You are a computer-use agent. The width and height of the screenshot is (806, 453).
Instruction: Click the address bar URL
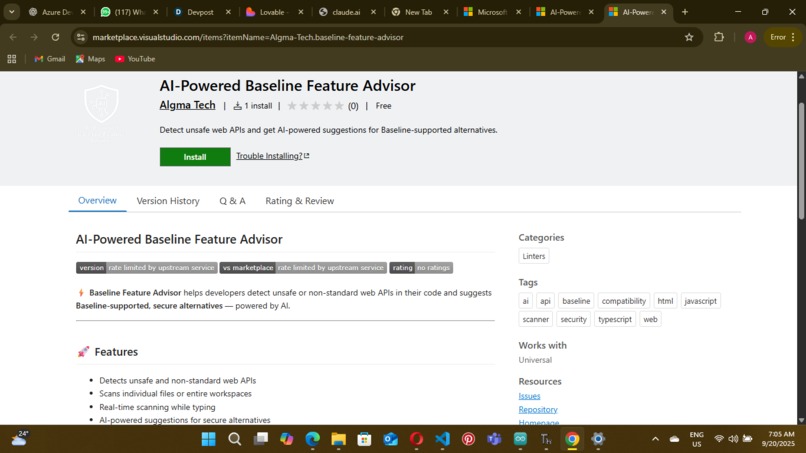tap(248, 37)
